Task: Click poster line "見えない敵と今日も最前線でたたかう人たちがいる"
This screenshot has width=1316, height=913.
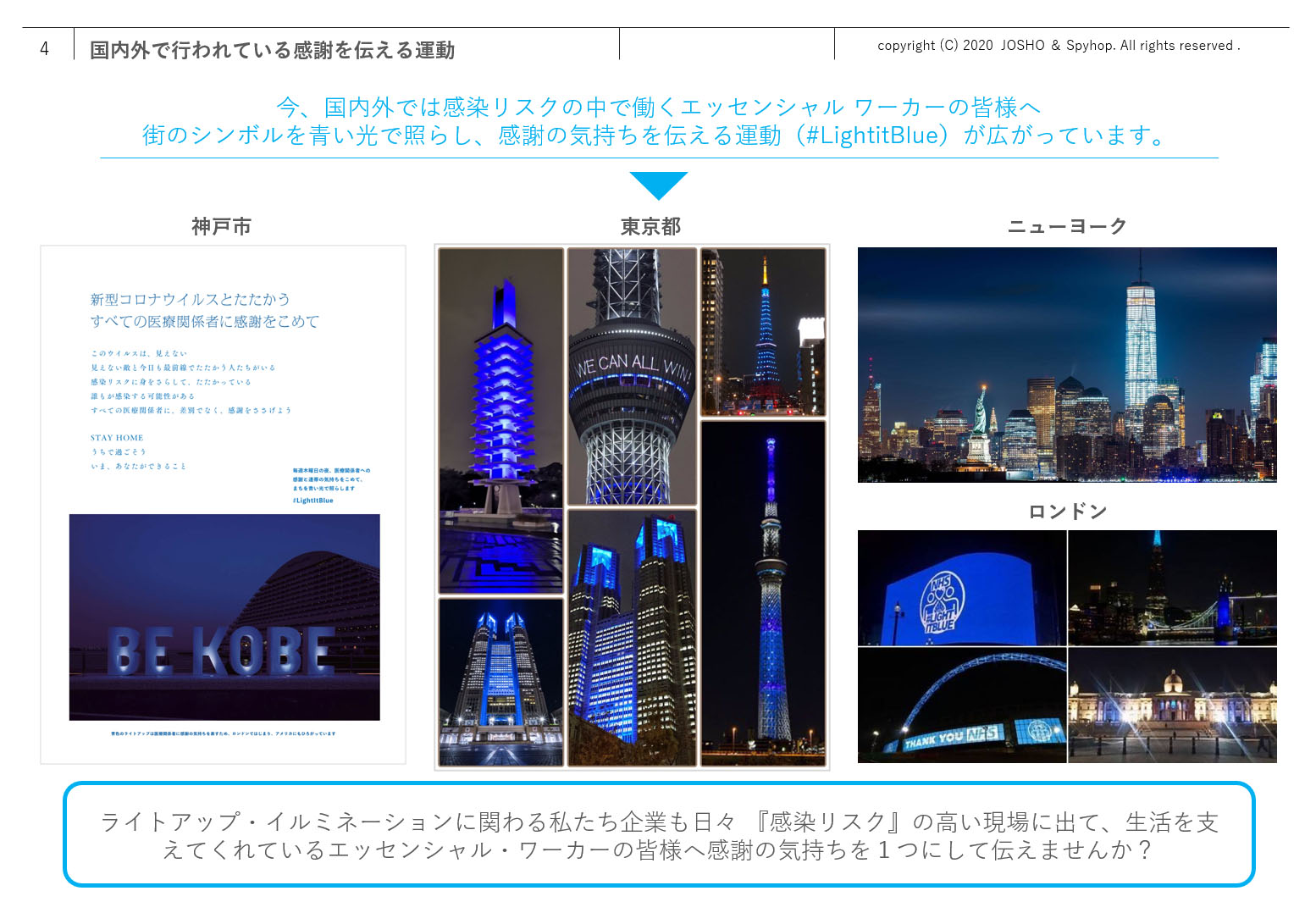Action: click(183, 368)
